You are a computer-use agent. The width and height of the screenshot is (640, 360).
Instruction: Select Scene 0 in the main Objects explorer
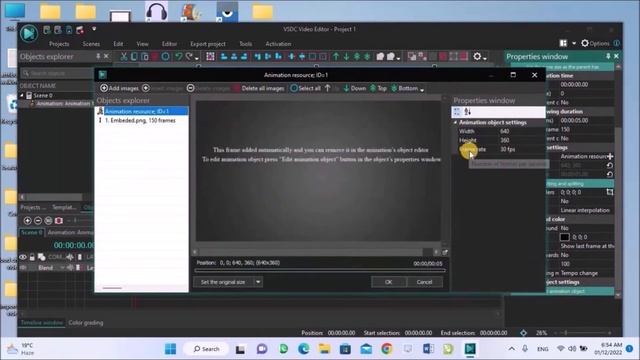pyautogui.click(x=43, y=95)
